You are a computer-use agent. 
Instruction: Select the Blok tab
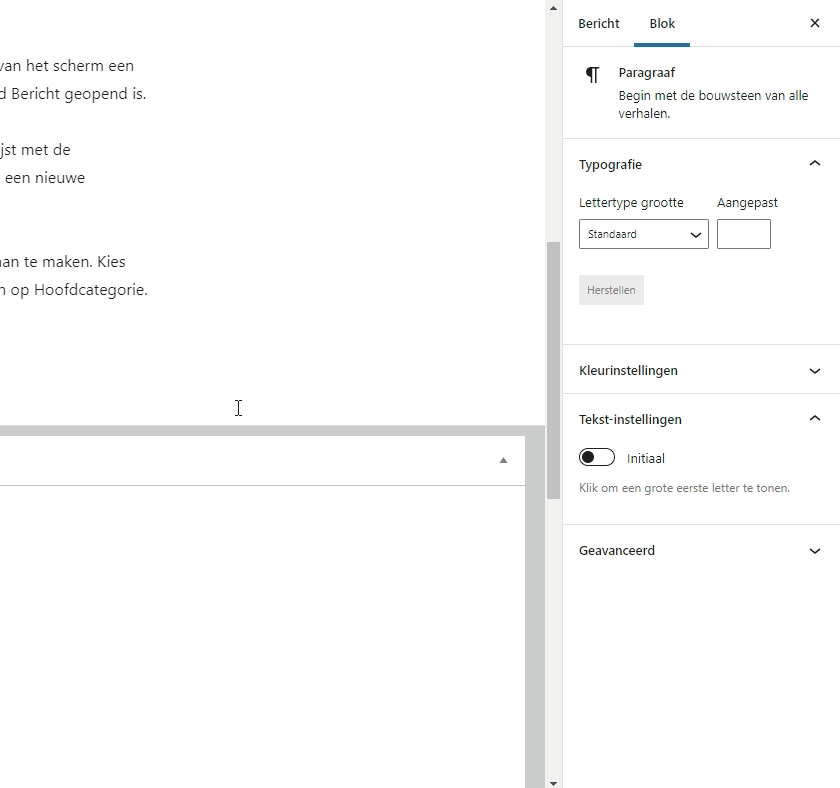662,24
